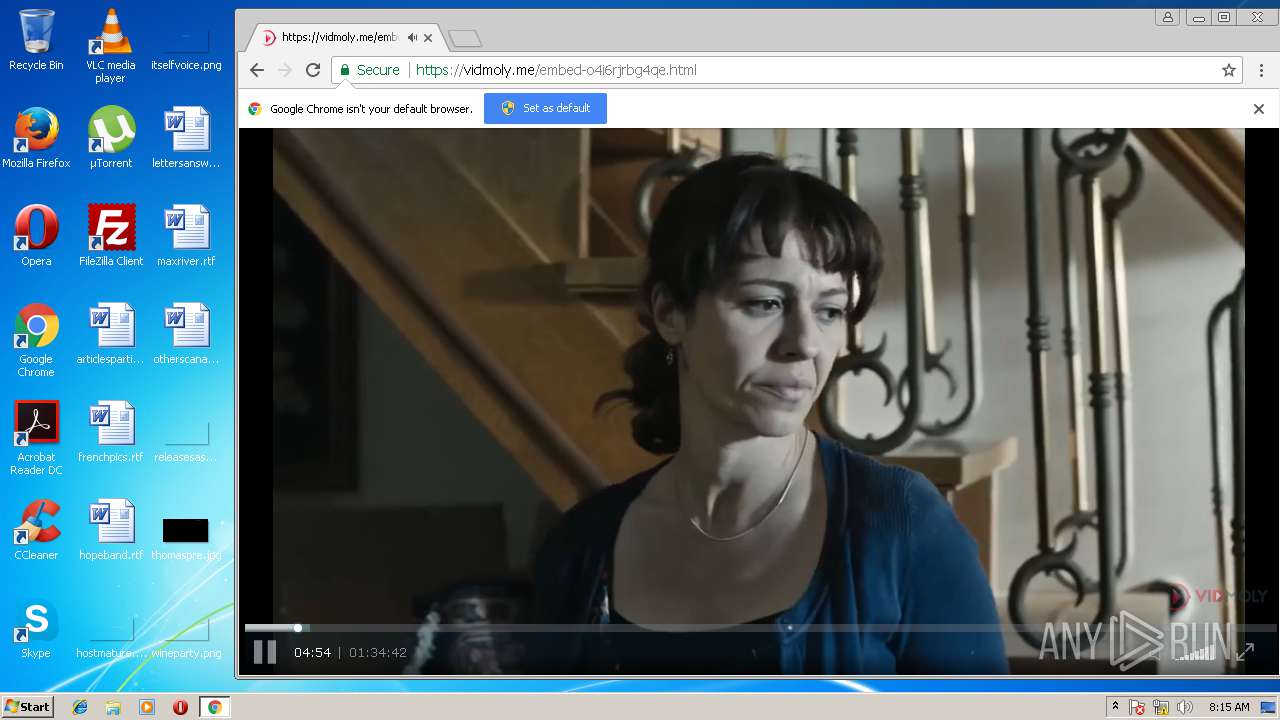This screenshot has width=1280, height=720.
Task: Open Windows Media Player from taskbar
Action: 147,707
